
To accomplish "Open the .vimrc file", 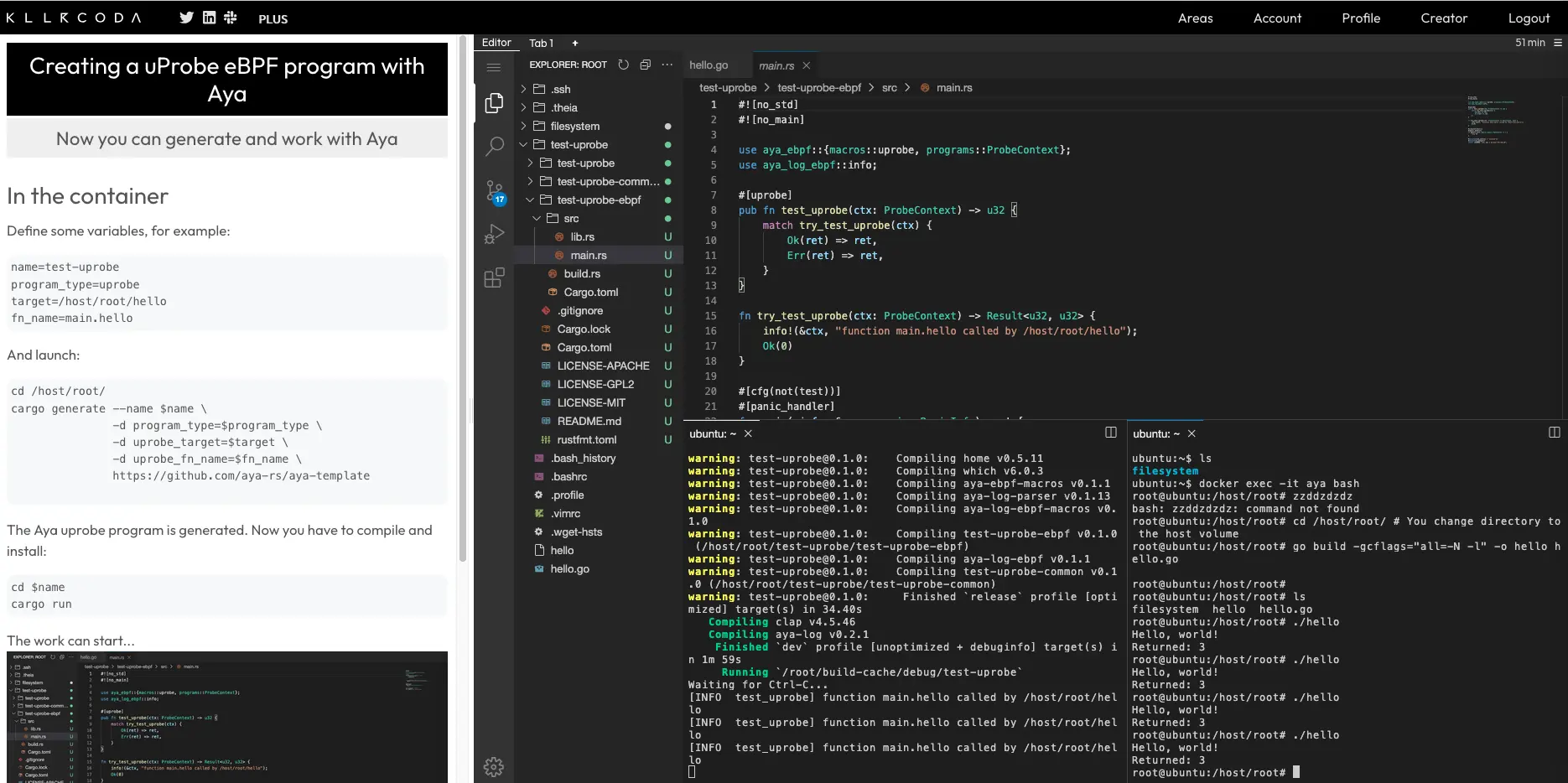I will pos(599,513).
